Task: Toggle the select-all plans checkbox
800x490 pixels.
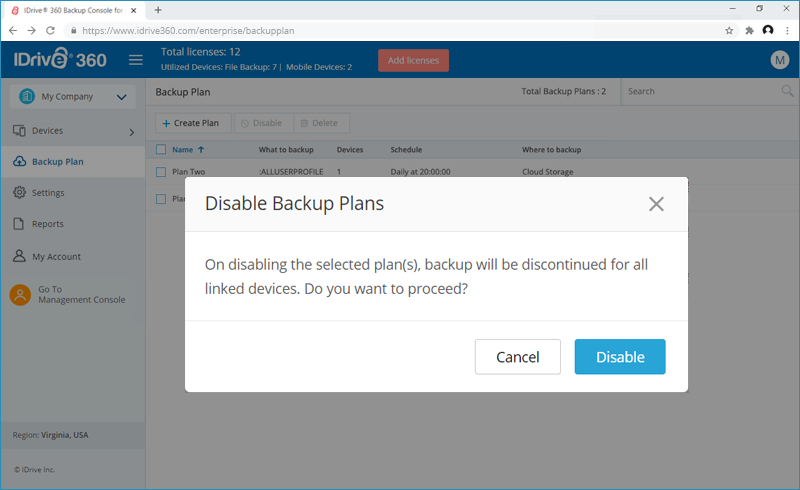Action: 161,150
